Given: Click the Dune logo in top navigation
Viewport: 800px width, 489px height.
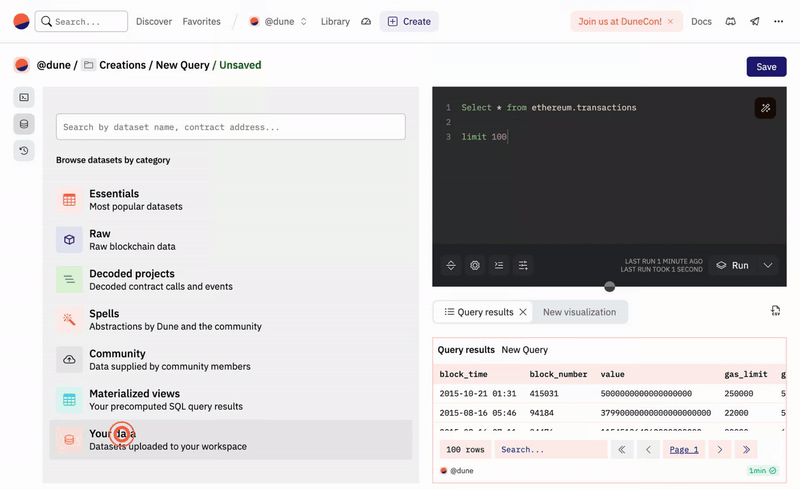Looking at the screenshot, I should pos(21,21).
